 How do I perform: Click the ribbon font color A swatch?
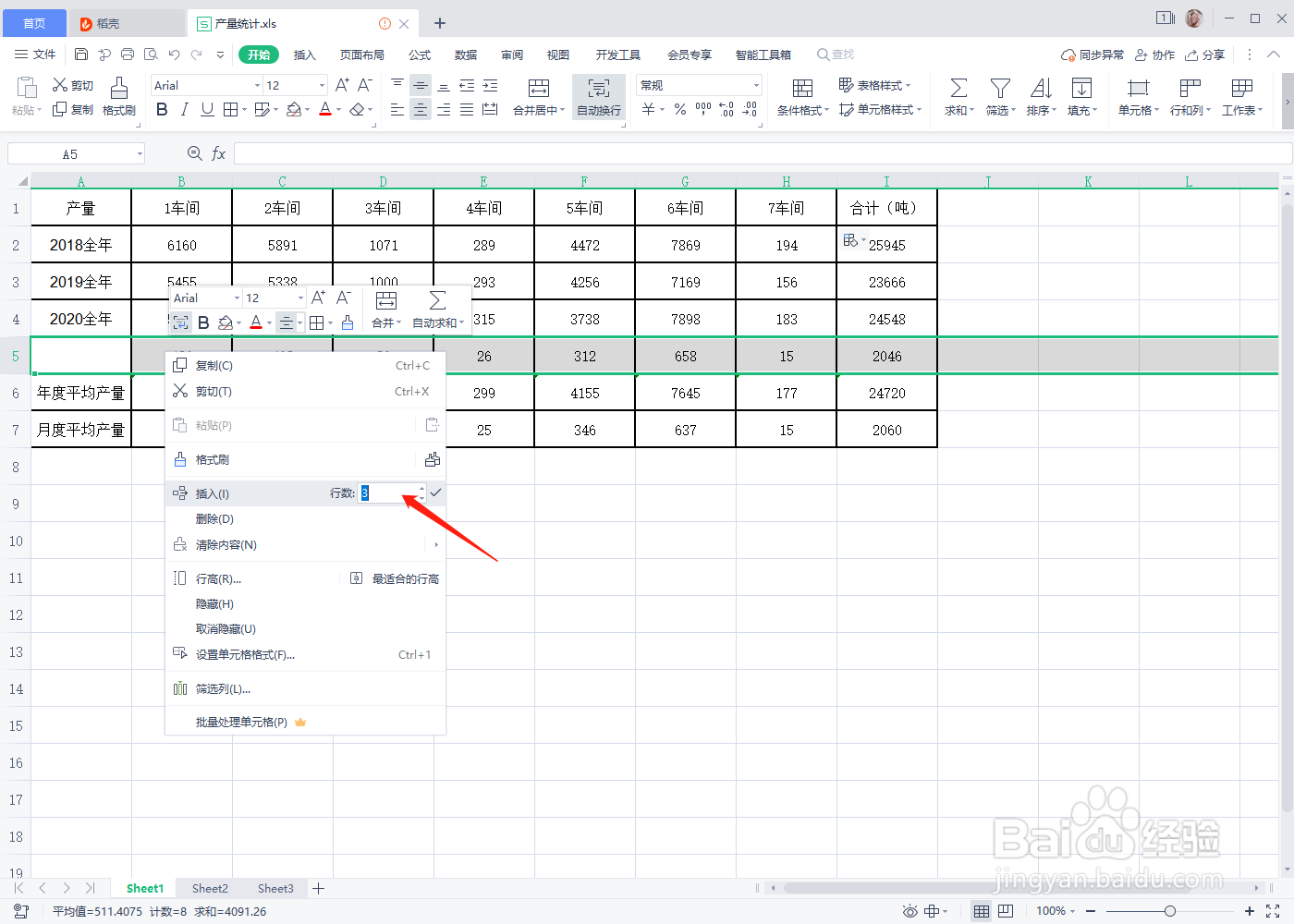(325, 110)
